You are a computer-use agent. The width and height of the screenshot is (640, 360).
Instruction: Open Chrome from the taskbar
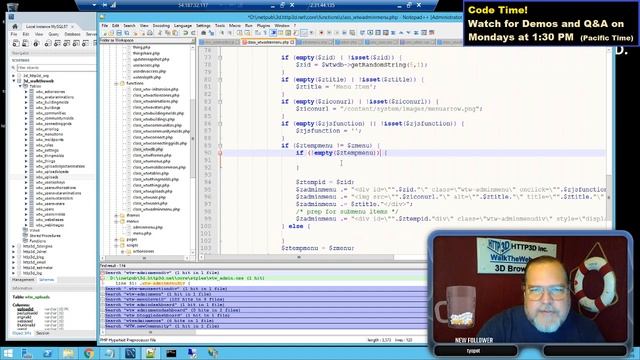click(89, 353)
